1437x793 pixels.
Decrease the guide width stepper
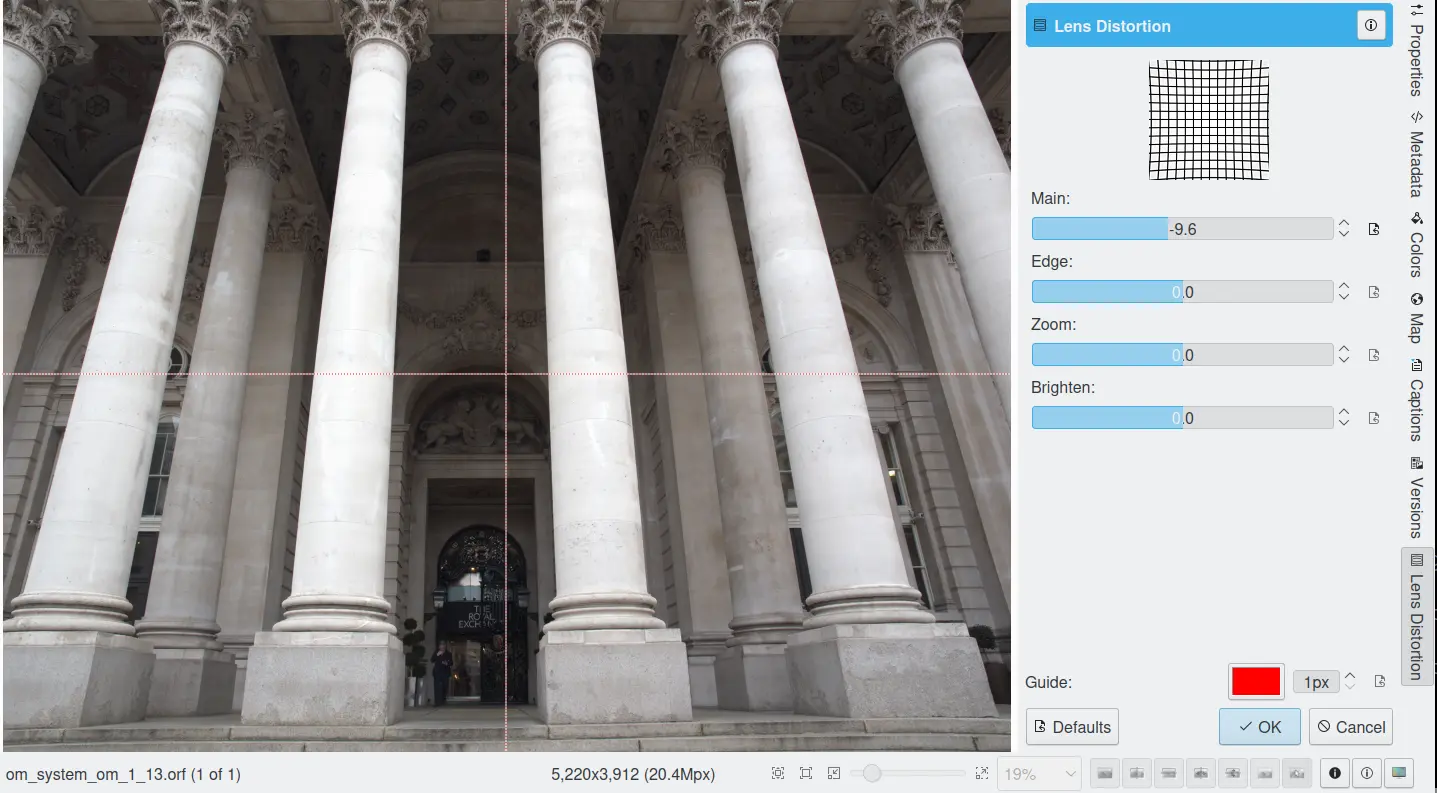click(x=1350, y=688)
